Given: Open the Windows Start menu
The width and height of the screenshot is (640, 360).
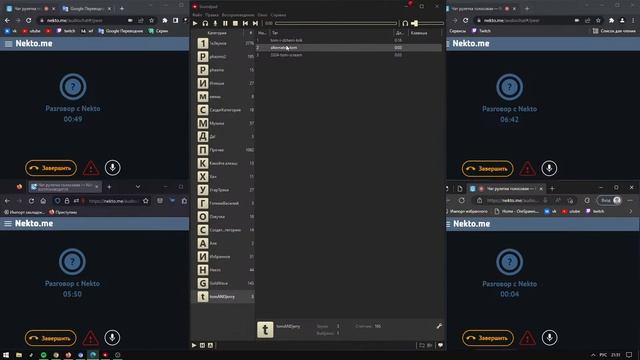Looking at the screenshot, I should [6, 355].
